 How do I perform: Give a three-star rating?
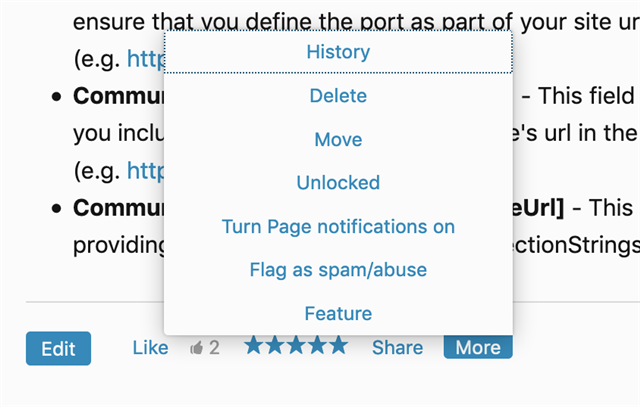pos(296,345)
